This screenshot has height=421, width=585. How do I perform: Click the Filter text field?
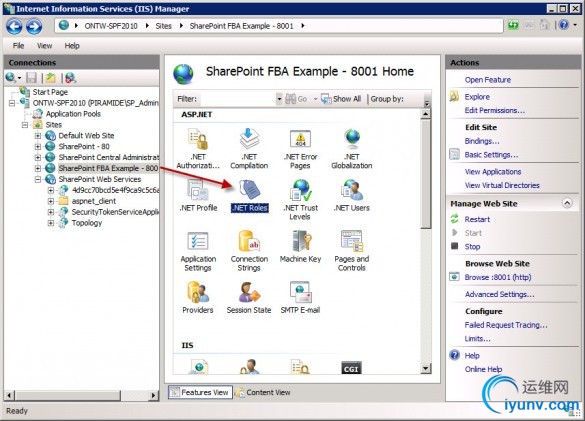[x=237, y=99]
